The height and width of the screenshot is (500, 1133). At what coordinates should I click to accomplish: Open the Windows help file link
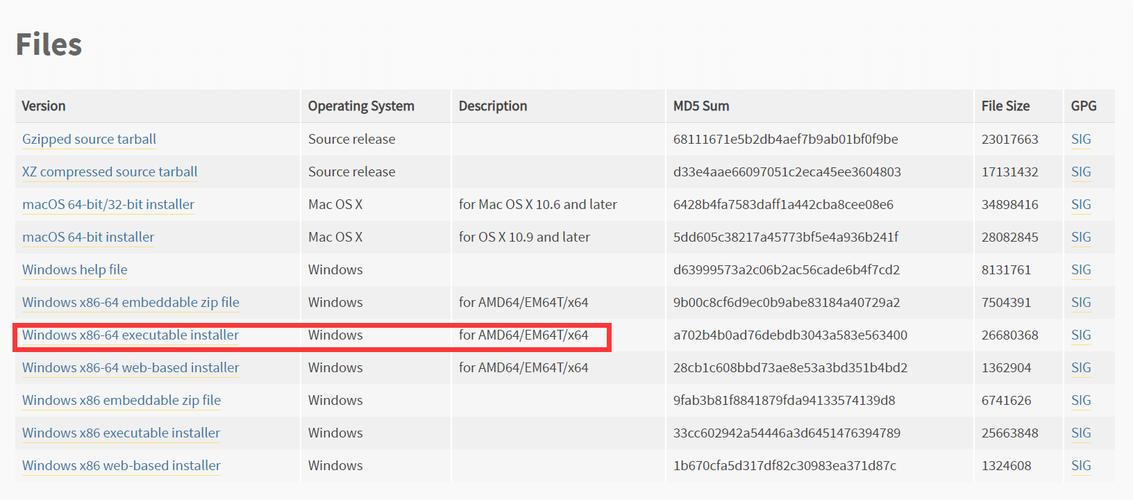tap(74, 270)
